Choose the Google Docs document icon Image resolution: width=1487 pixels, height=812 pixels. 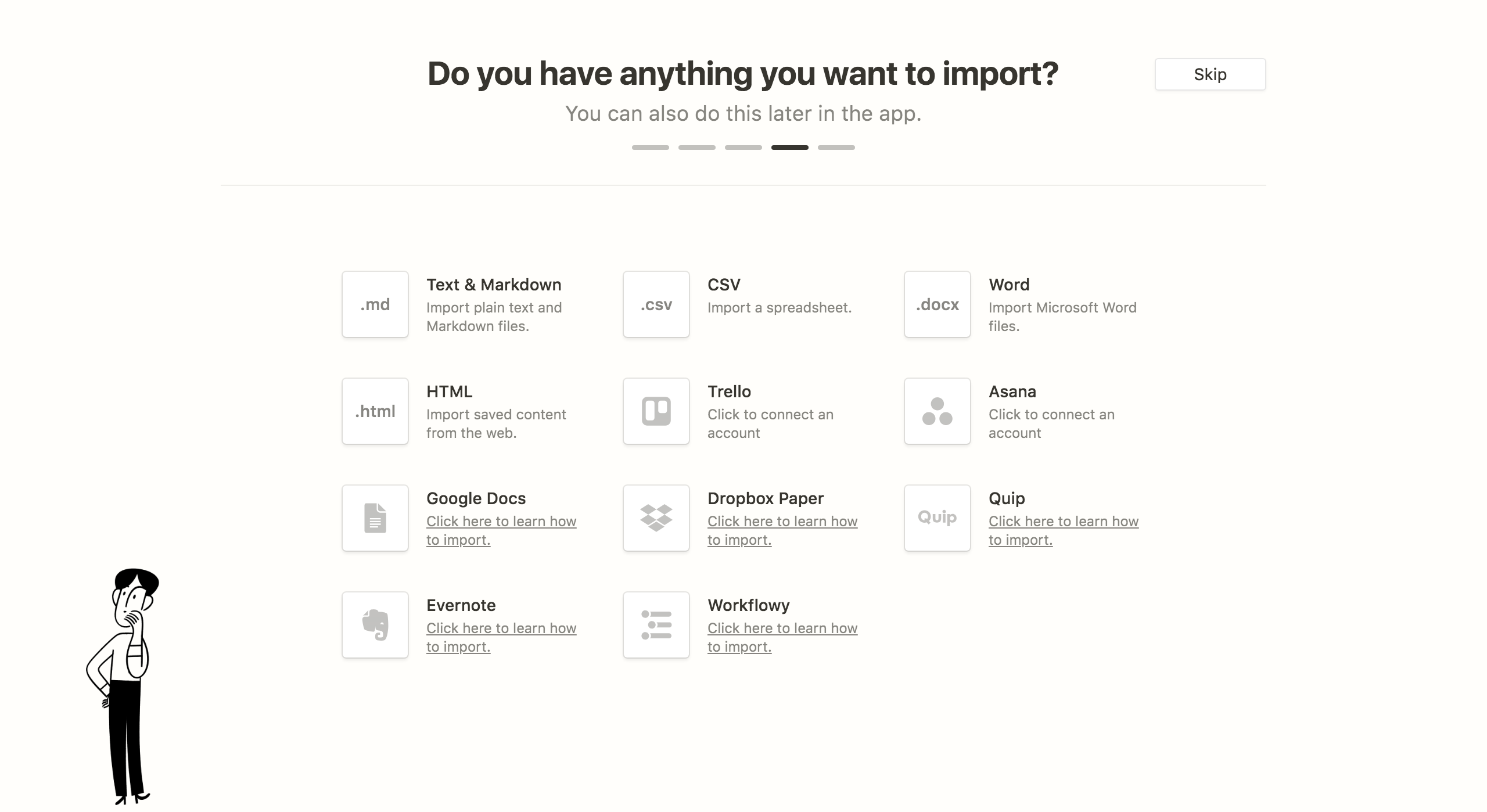point(375,518)
